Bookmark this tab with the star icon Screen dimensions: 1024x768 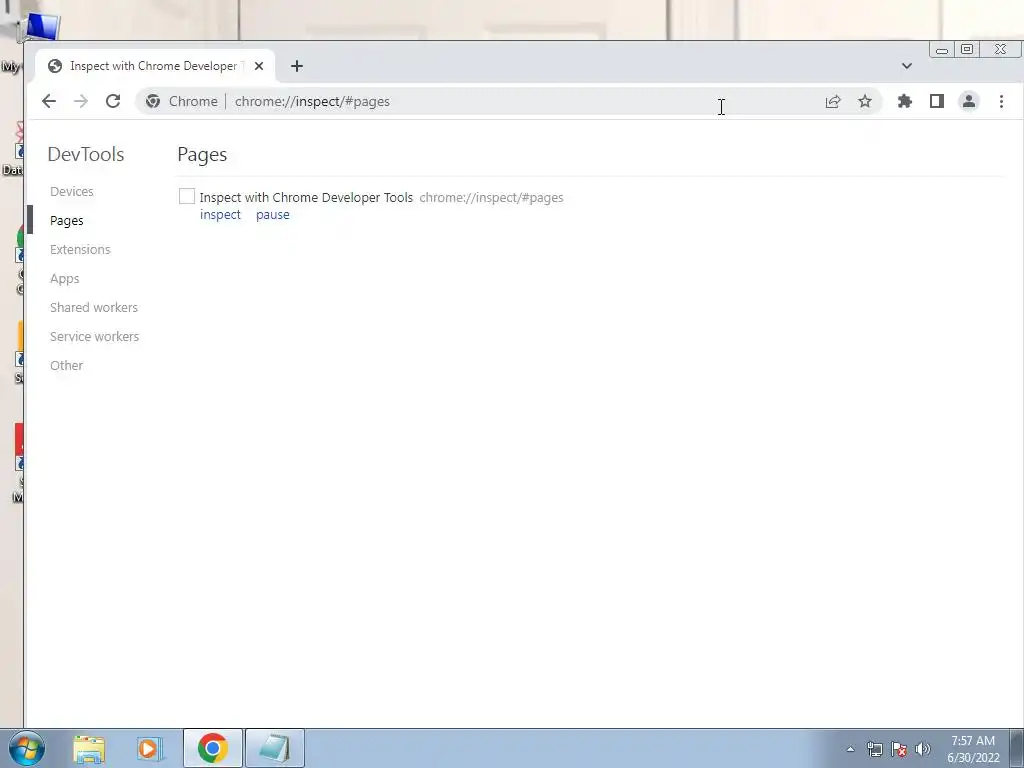(865, 101)
